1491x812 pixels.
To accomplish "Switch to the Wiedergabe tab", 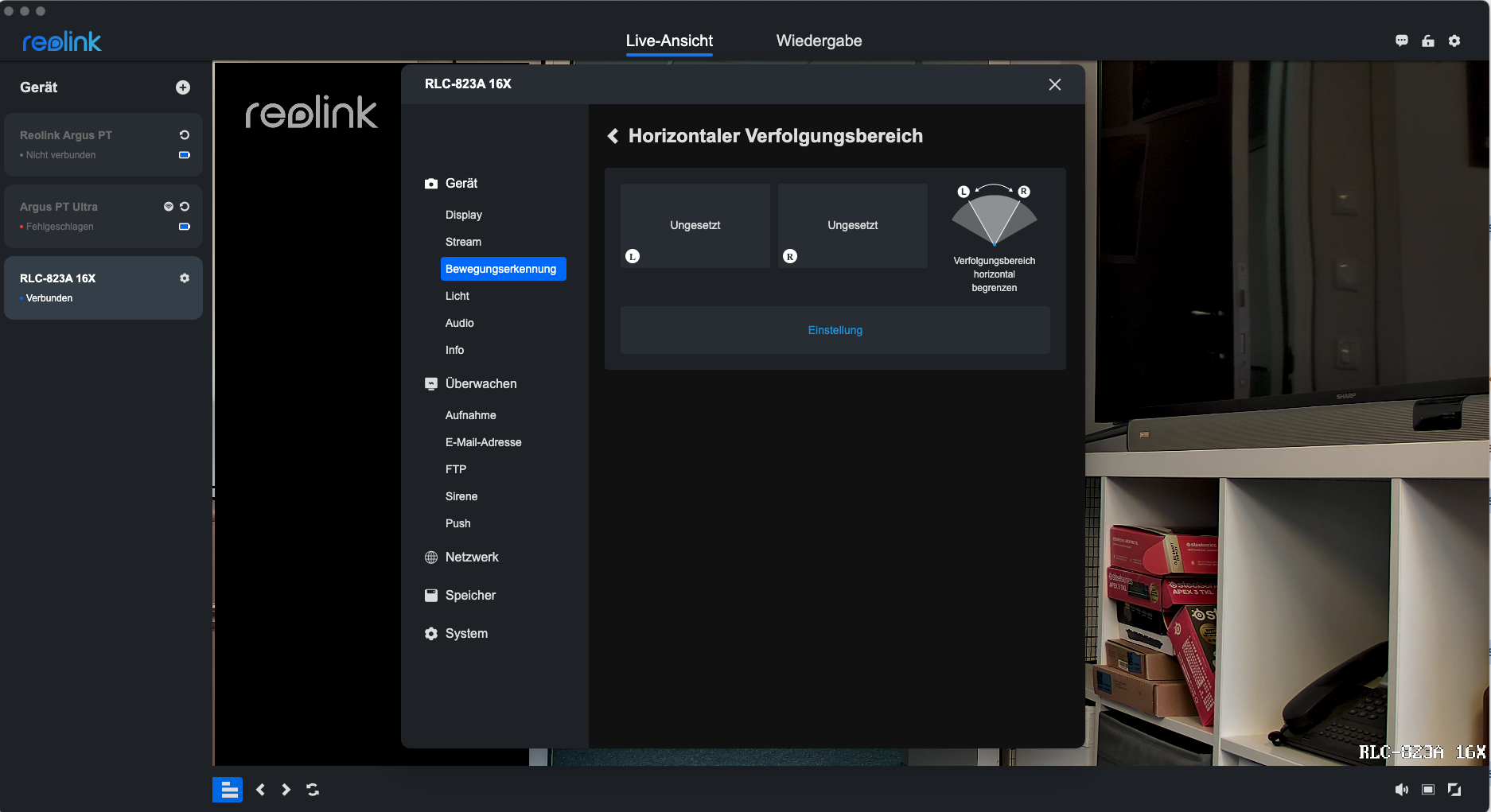I will click(x=819, y=41).
